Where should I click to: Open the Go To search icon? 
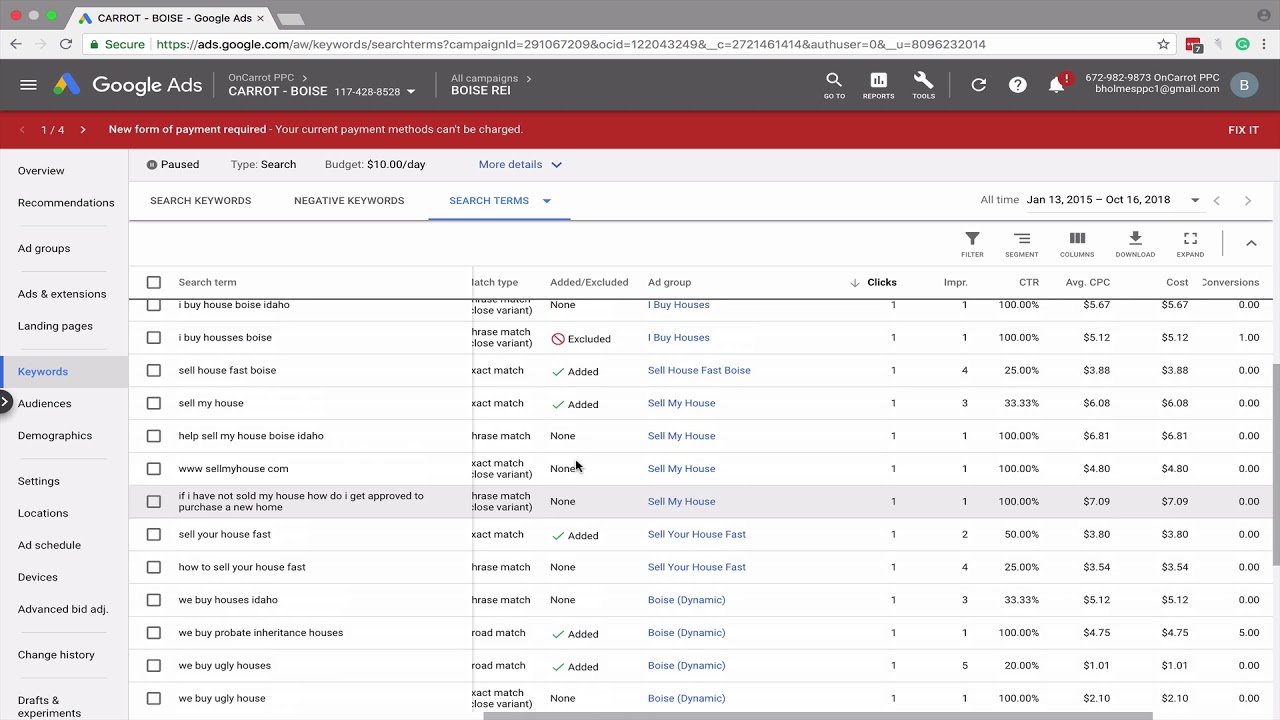pyautogui.click(x=834, y=85)
